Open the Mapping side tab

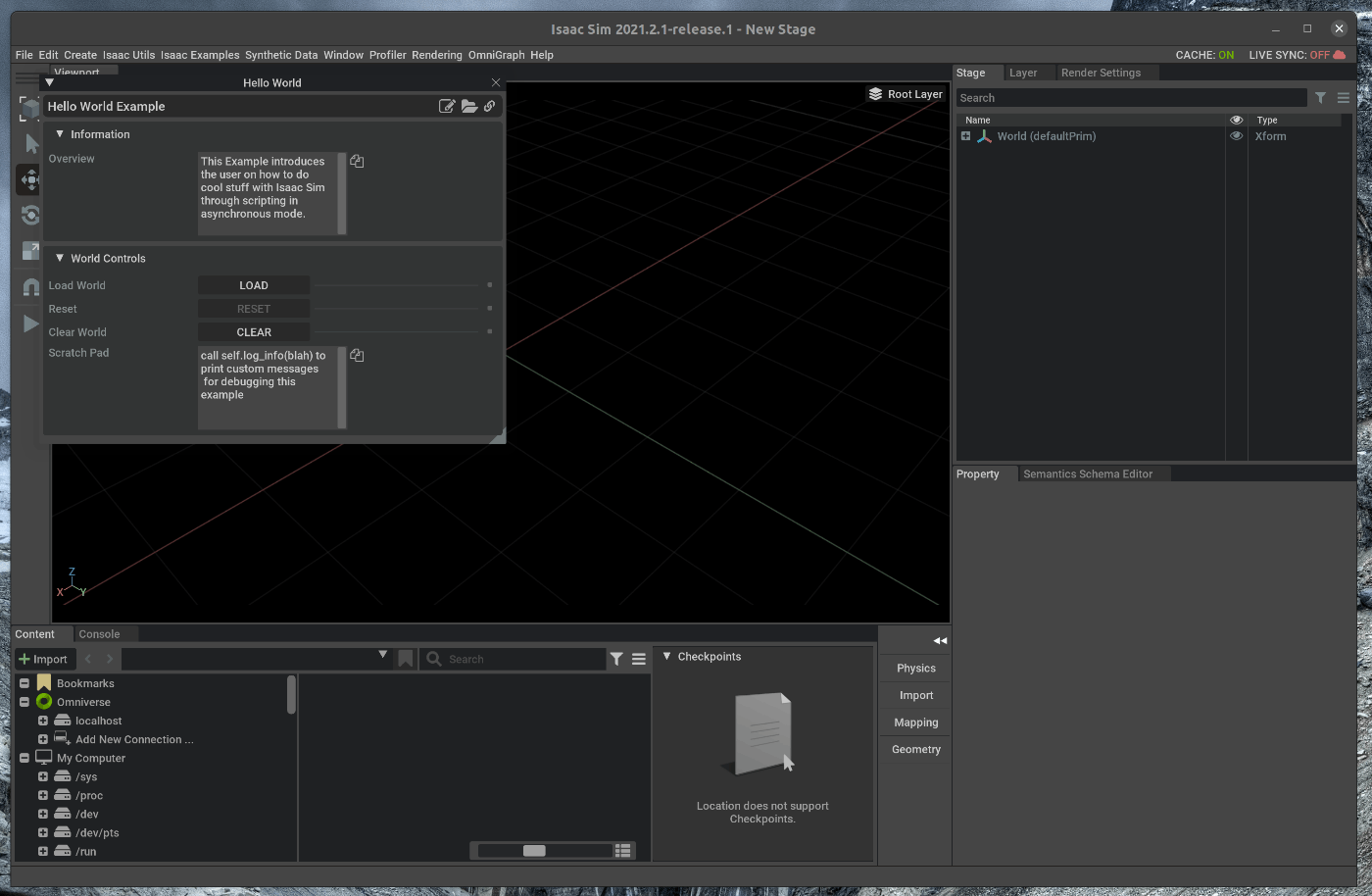click(x=916, y=722)
